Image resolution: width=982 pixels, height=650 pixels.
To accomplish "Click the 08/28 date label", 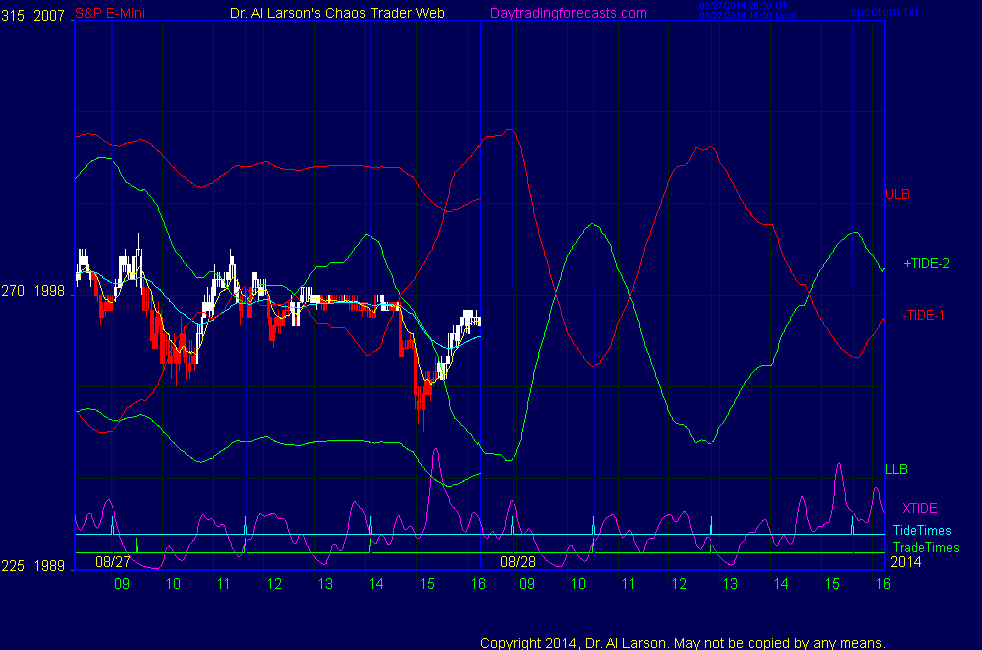I will 518,562.
